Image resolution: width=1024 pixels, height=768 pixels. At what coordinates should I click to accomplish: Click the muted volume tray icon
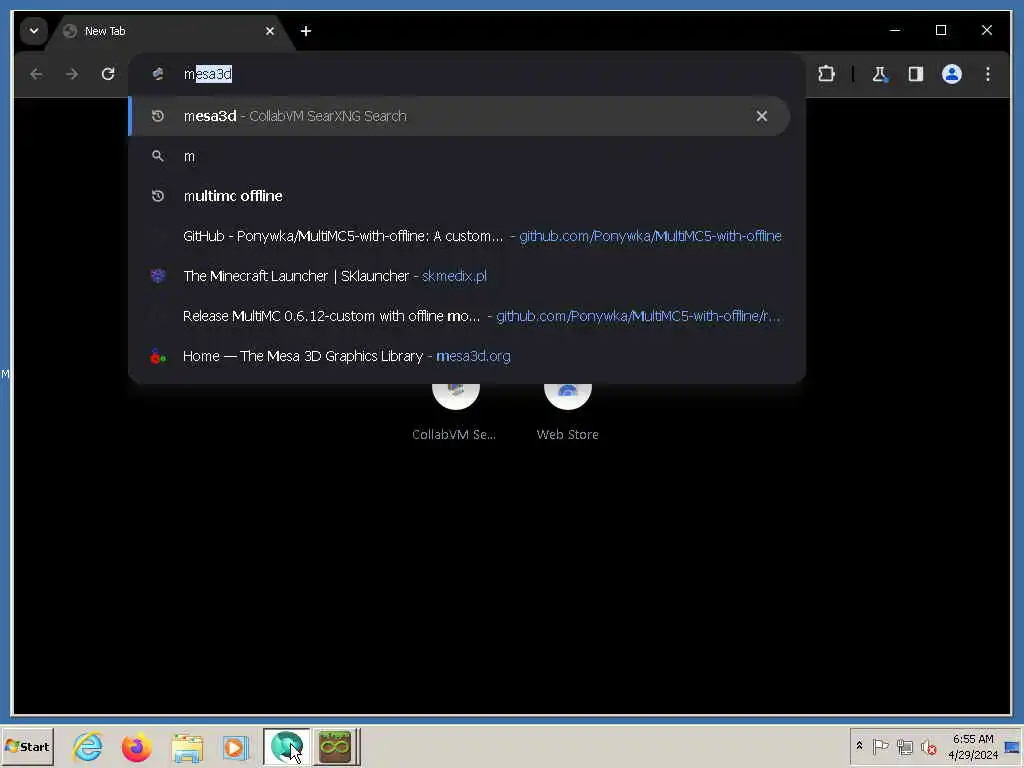pos(928,746)
